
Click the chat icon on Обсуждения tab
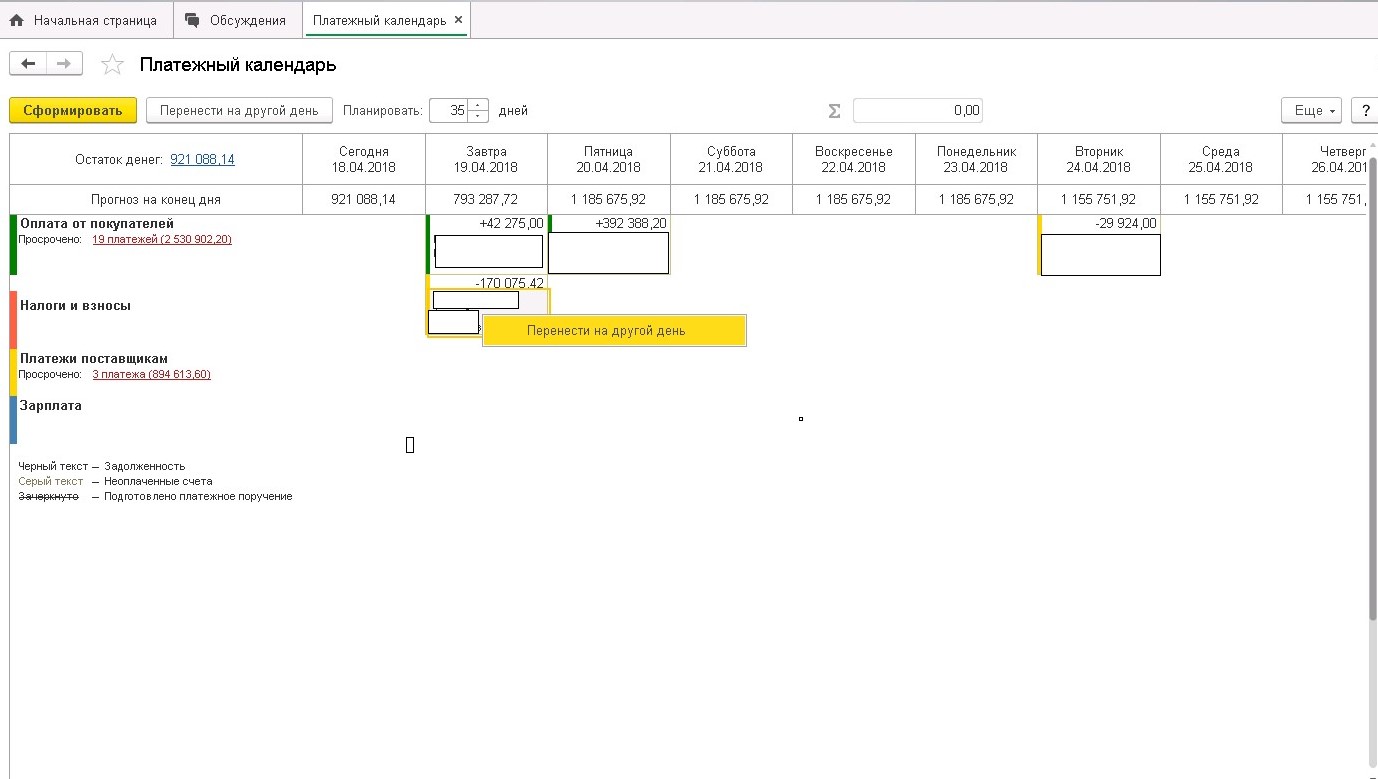[x=192, y=20]
